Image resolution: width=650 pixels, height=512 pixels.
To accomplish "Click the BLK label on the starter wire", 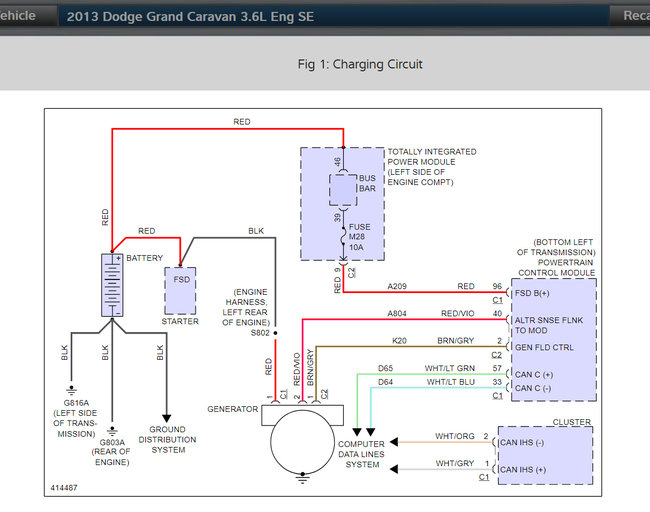I will 256,231.
